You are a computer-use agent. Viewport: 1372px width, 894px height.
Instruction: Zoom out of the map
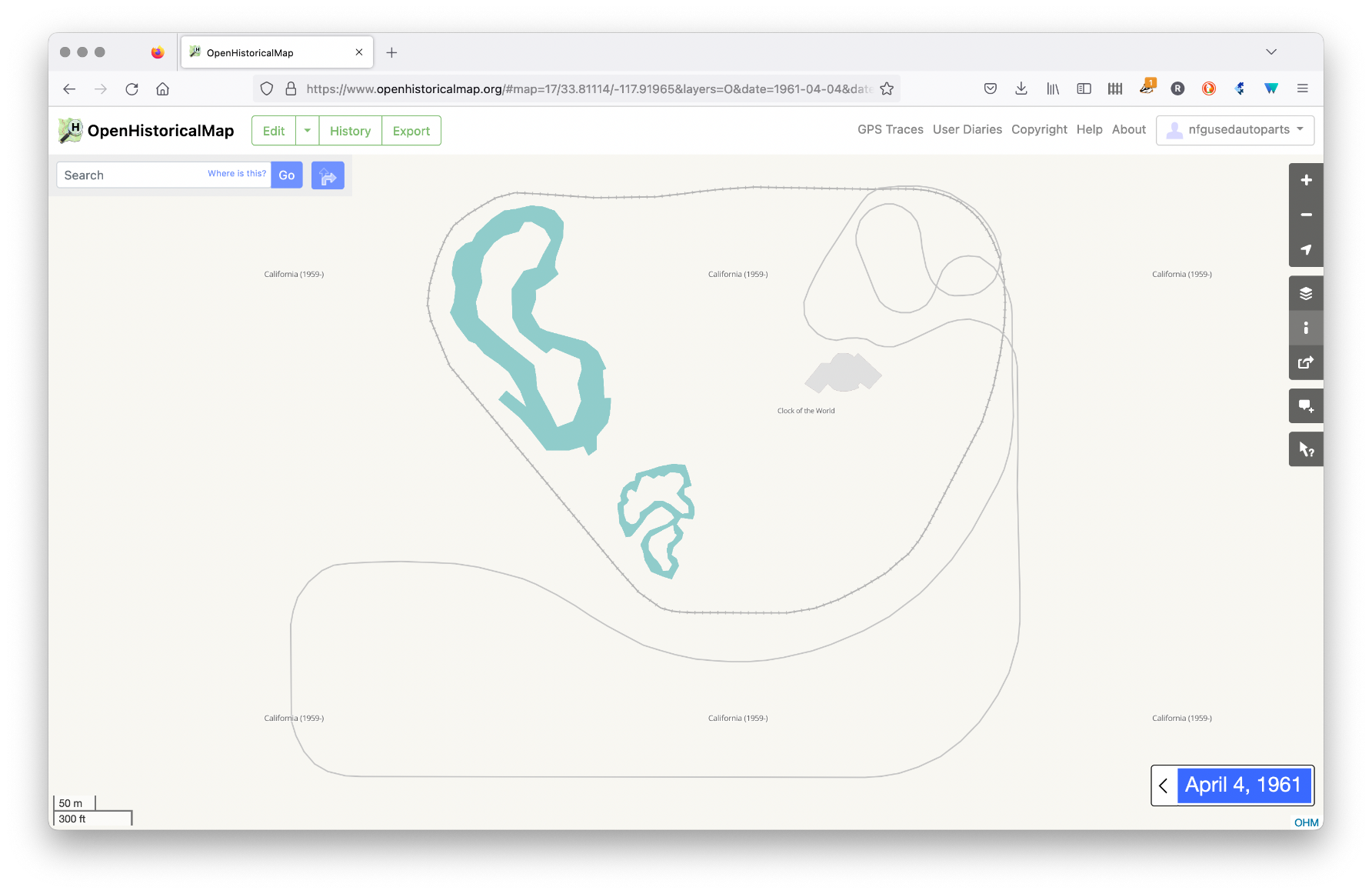click(x=1305, y=215)
